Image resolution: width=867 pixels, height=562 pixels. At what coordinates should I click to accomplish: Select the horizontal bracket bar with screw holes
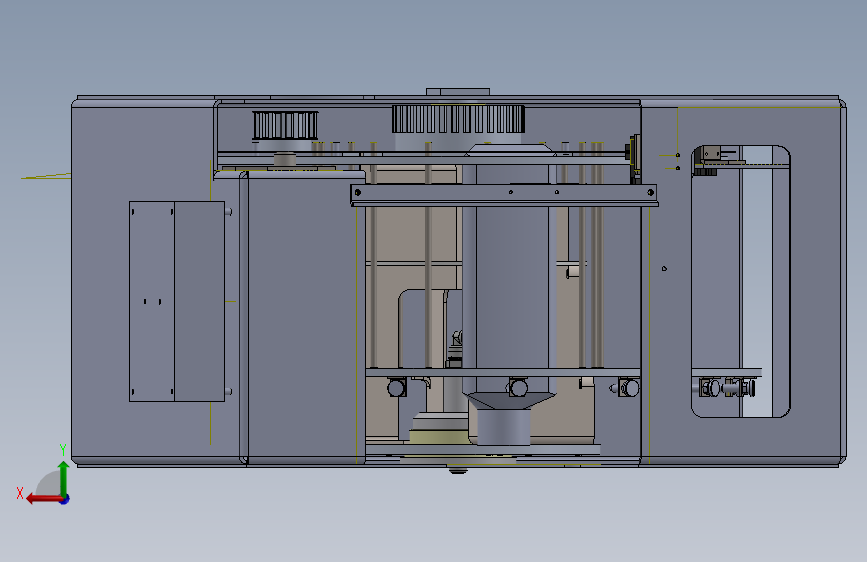coord(504,195)
